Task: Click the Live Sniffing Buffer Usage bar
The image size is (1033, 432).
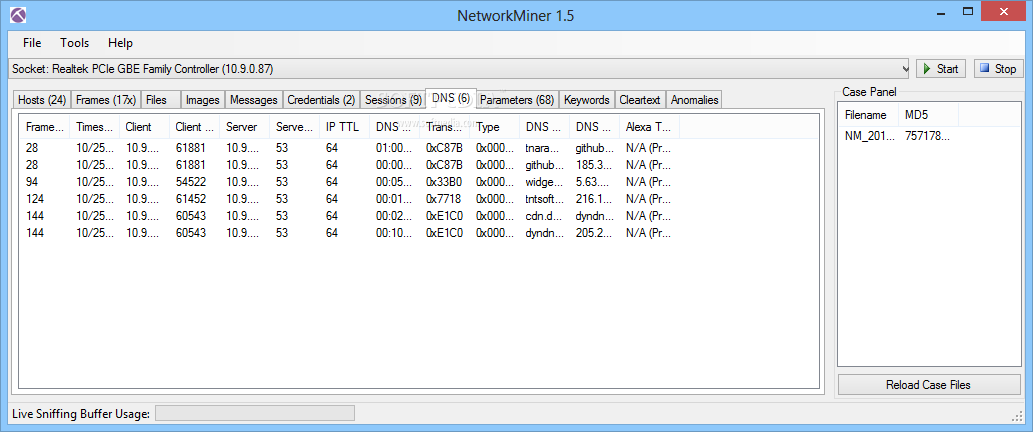Action: tap(254, 414)
